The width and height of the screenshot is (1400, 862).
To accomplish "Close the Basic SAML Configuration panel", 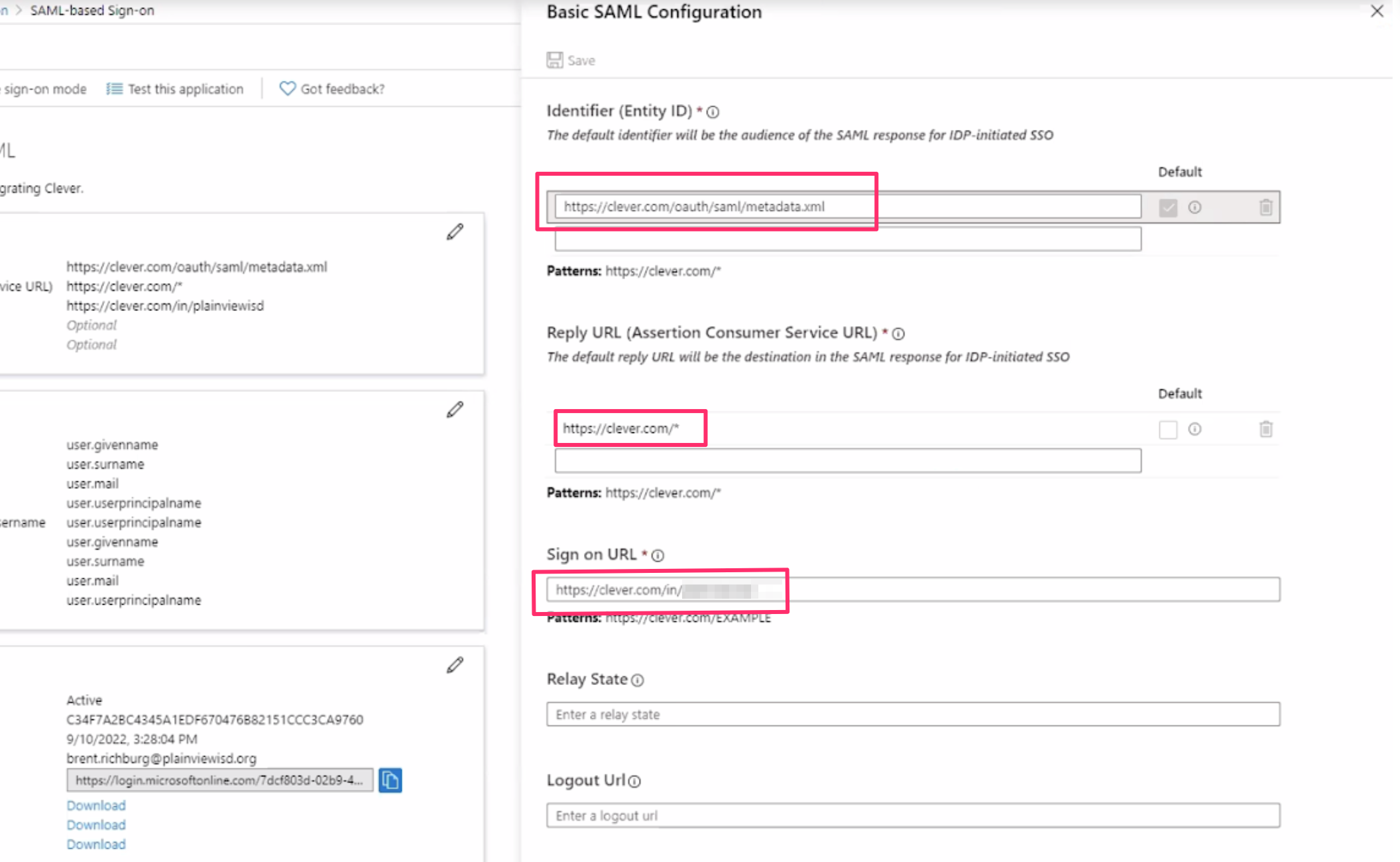I will (x=1377, y=11).
